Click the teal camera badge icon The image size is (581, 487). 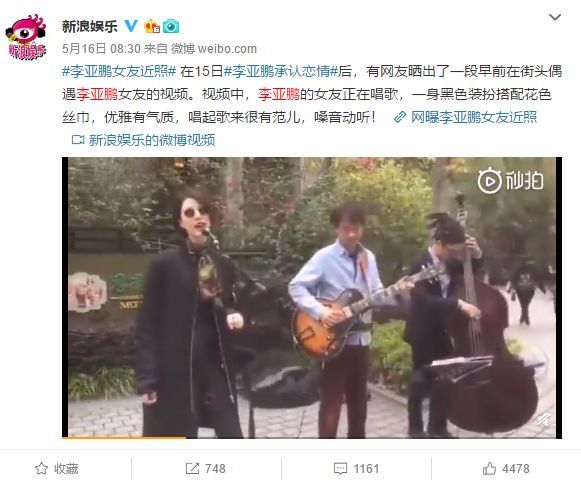tap(171, 26)
